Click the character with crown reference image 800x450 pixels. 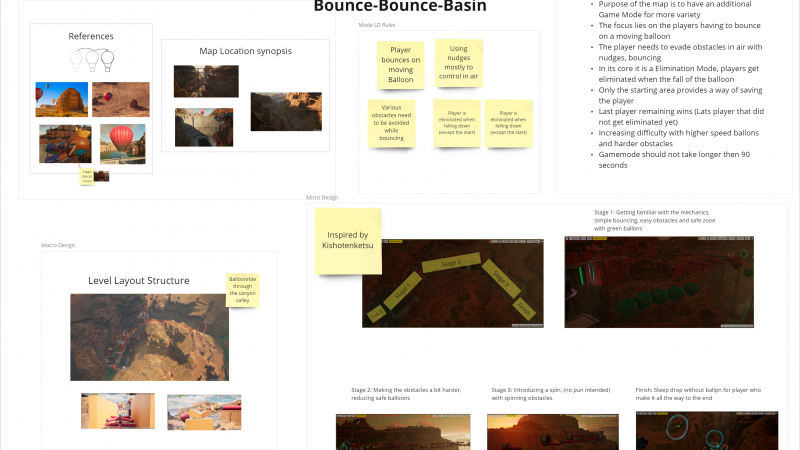click(63, 144)
